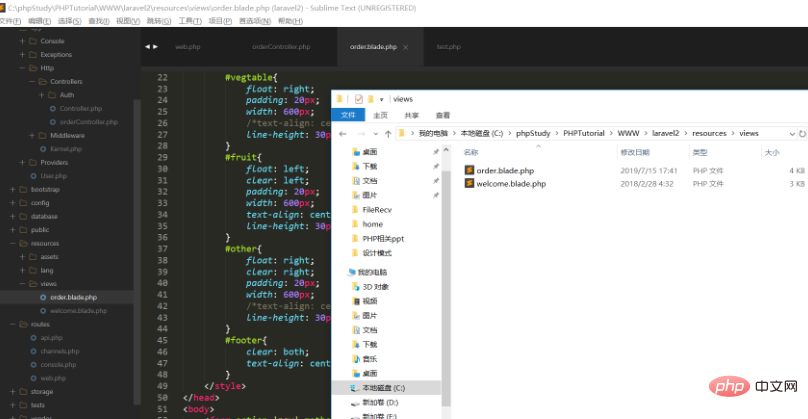808x419 pixels.
Task: Click laravel2 in the address breadcrumb
Action: click(x=665, y=133)
